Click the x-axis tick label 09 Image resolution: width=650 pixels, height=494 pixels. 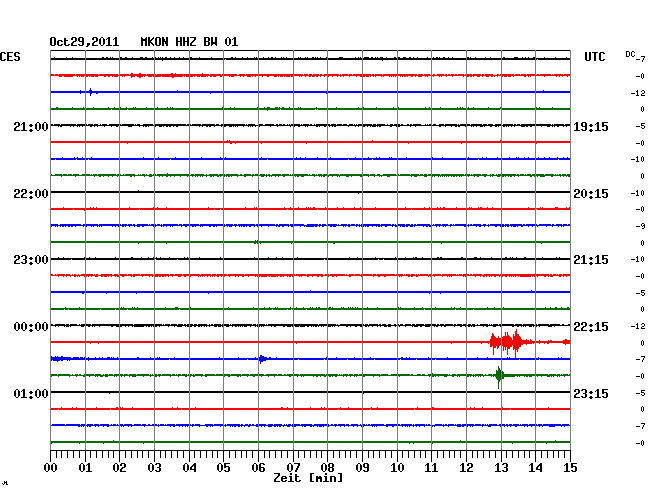tap(362, 468)
